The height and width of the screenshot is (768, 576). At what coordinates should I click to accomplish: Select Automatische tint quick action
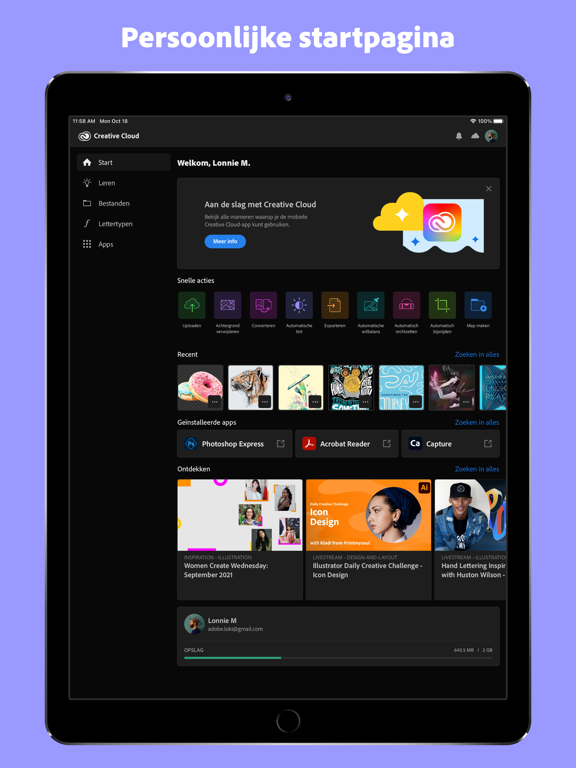coord(299,305)
